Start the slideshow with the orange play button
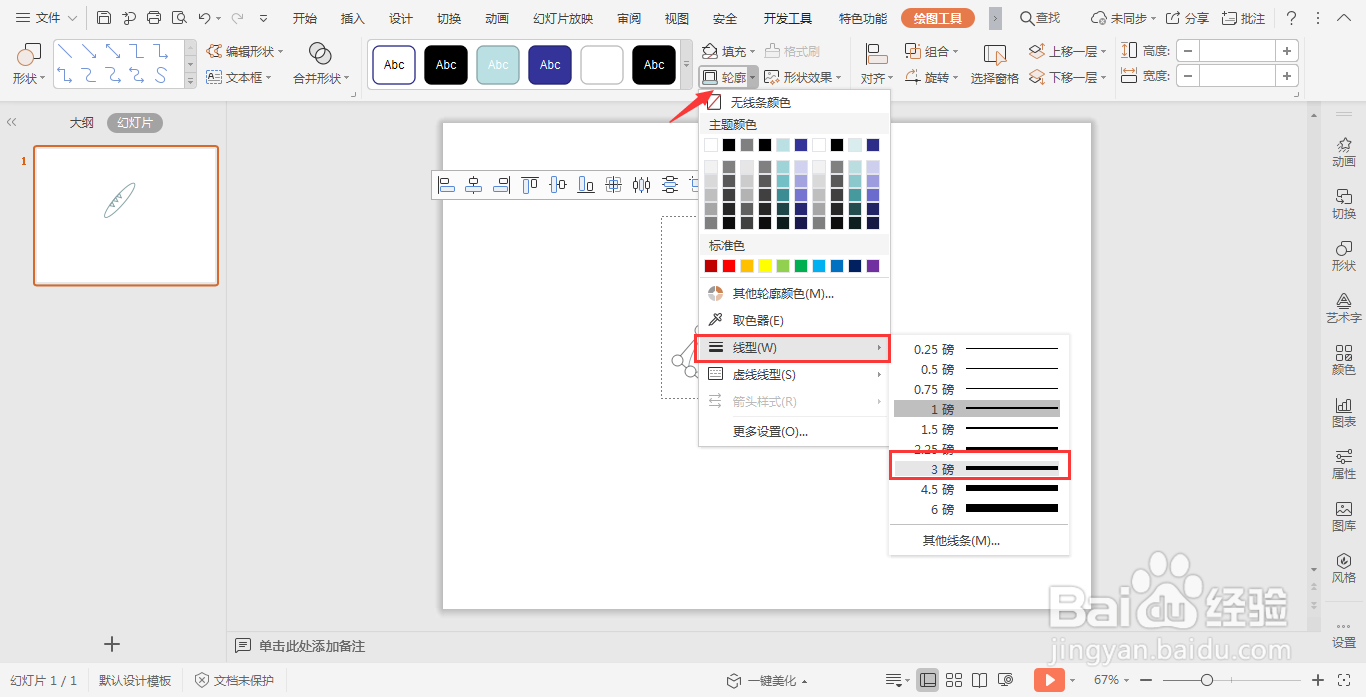 (1050, 679)
